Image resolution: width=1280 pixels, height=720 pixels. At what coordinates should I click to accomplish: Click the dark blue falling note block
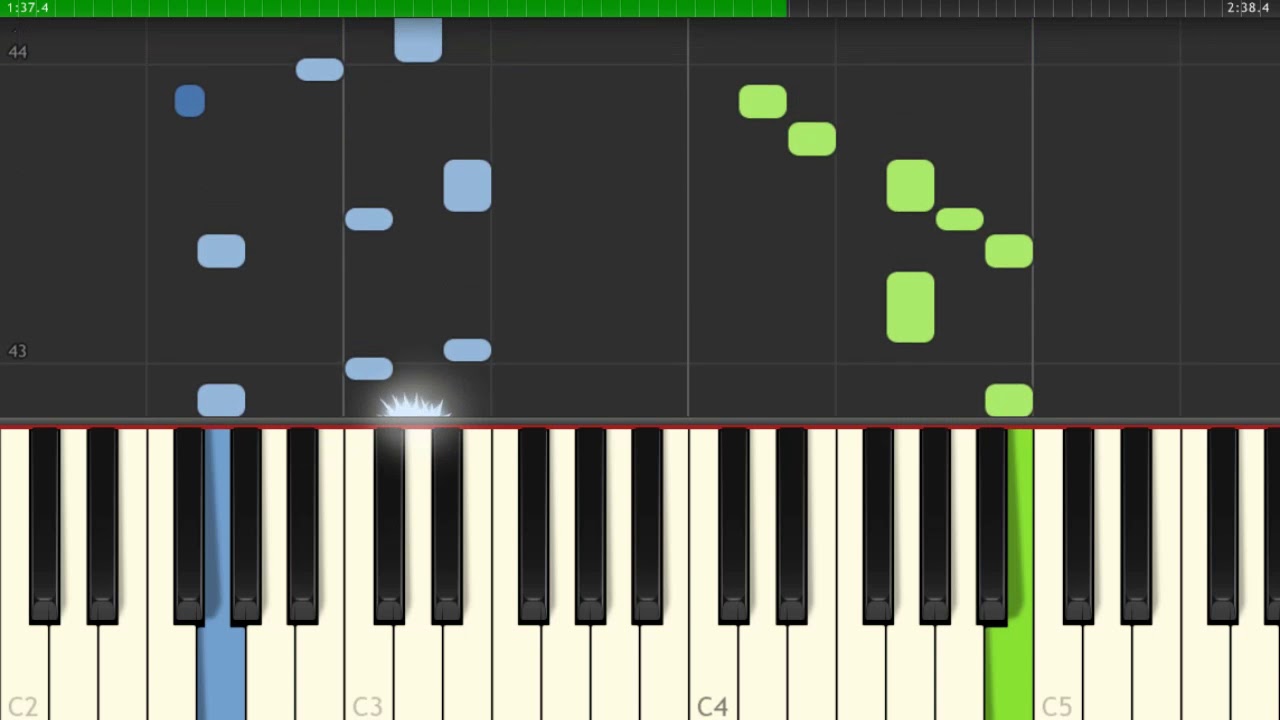pyautogui.click(x=189, y=101)
